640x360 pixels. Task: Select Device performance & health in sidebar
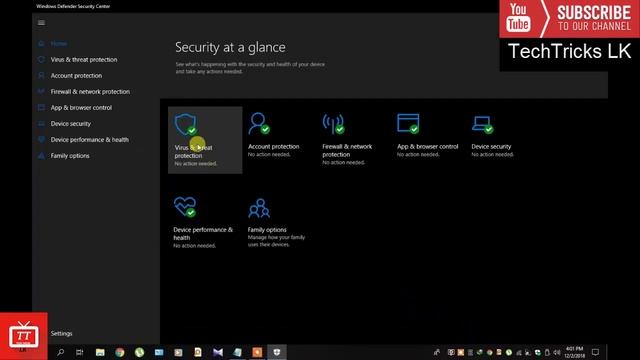coord(89,140)
